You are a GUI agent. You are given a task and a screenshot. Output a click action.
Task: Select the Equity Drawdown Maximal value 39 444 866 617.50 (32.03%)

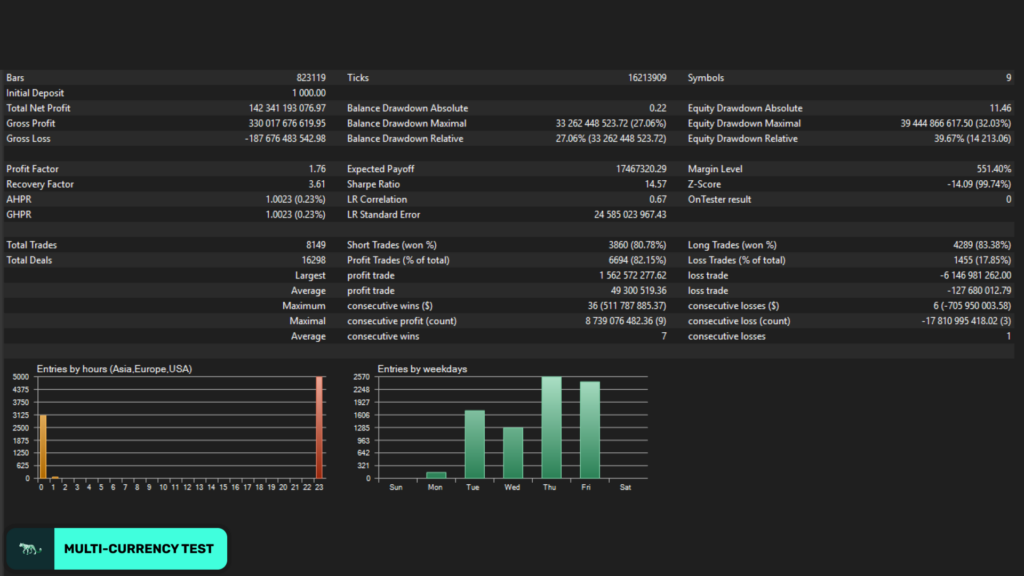pos(955,123)
